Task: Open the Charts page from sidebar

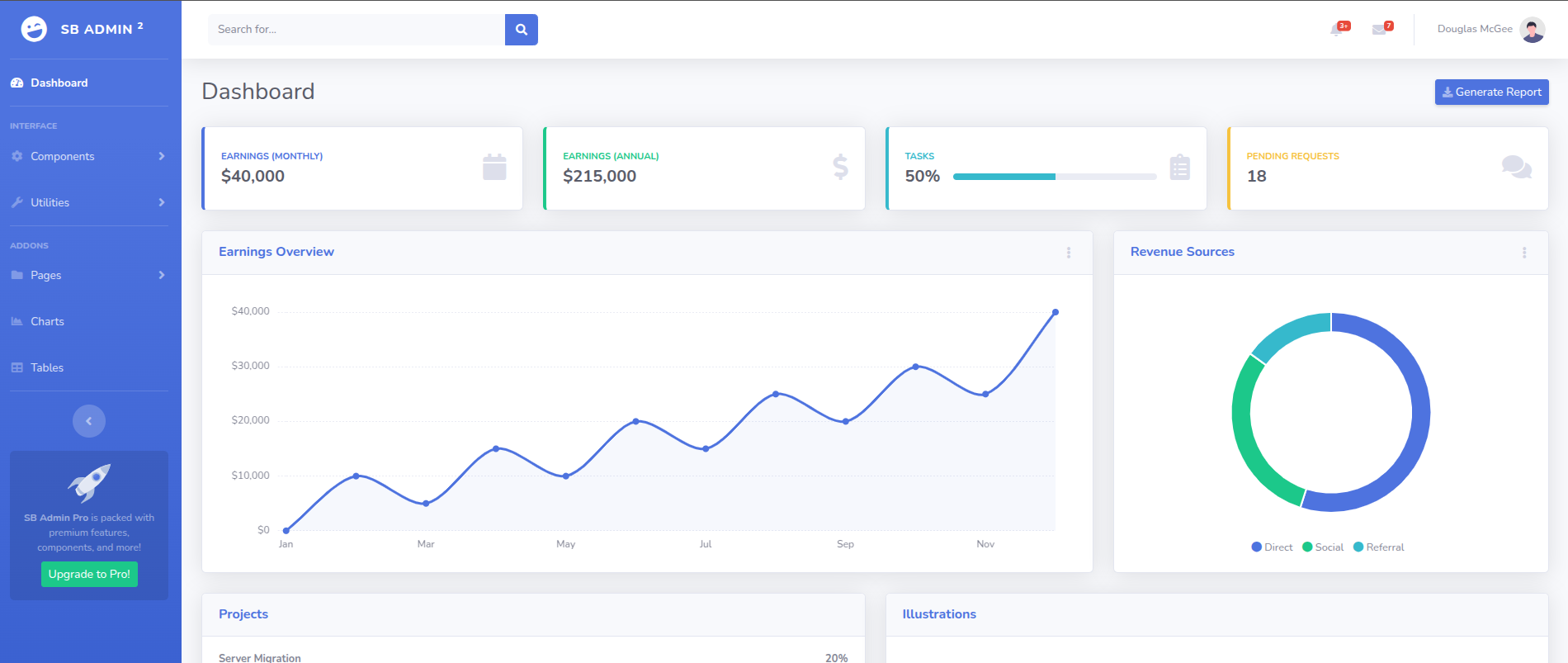Action: tap(47, 321)
